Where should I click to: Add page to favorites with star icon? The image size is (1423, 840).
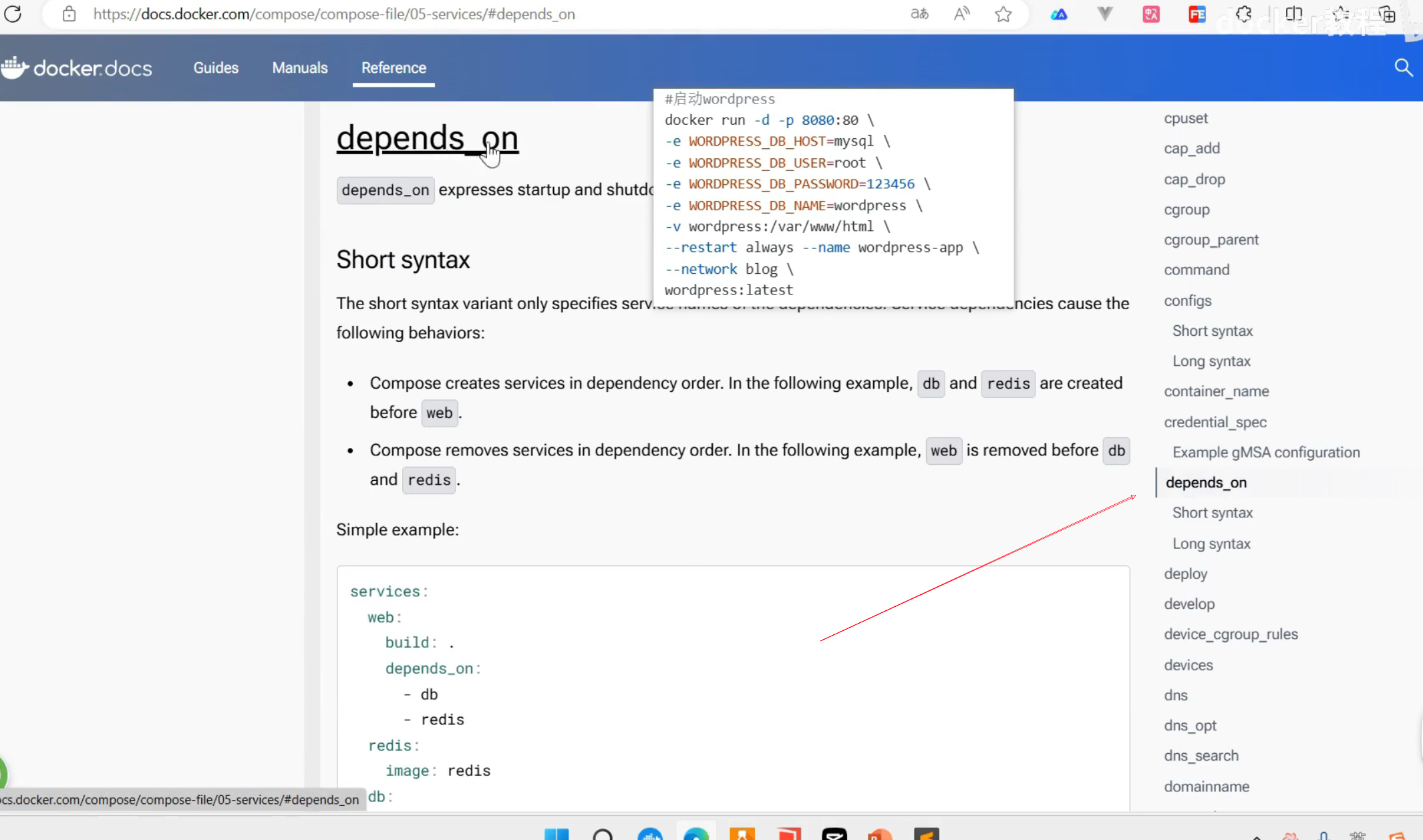click(x=1003, y=14)
